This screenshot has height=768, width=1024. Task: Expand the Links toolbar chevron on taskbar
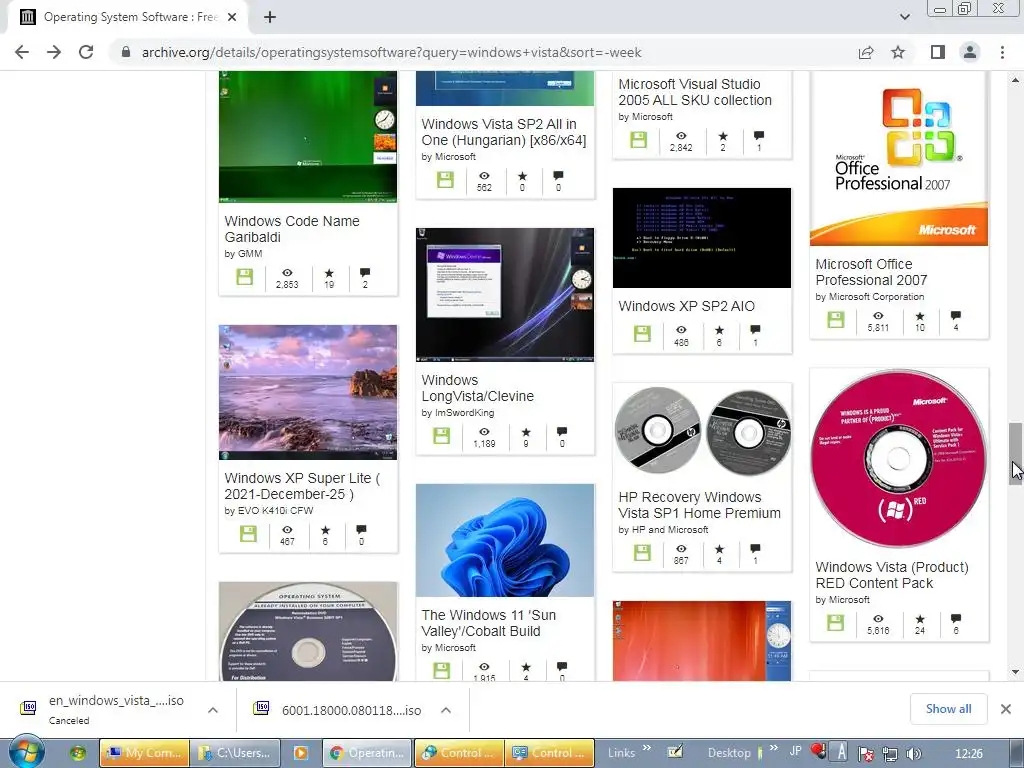[x=647, y=748]
